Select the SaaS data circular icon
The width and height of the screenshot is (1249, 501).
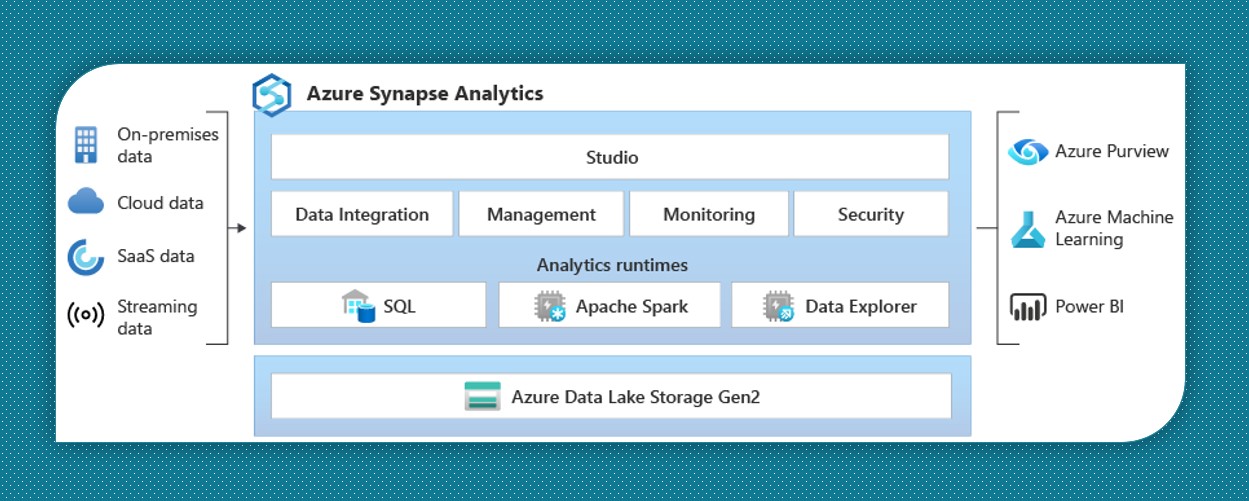coord(86,257)
